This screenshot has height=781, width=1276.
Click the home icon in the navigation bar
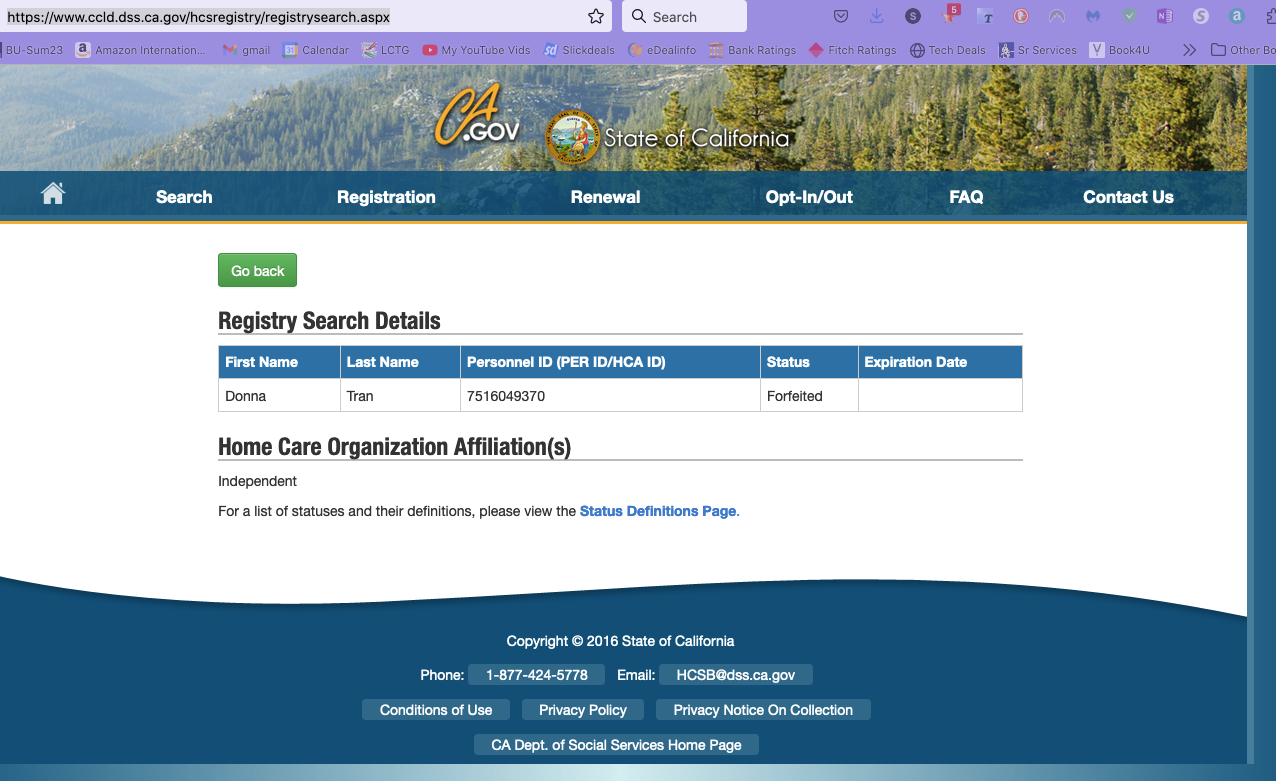coord(53,194)
